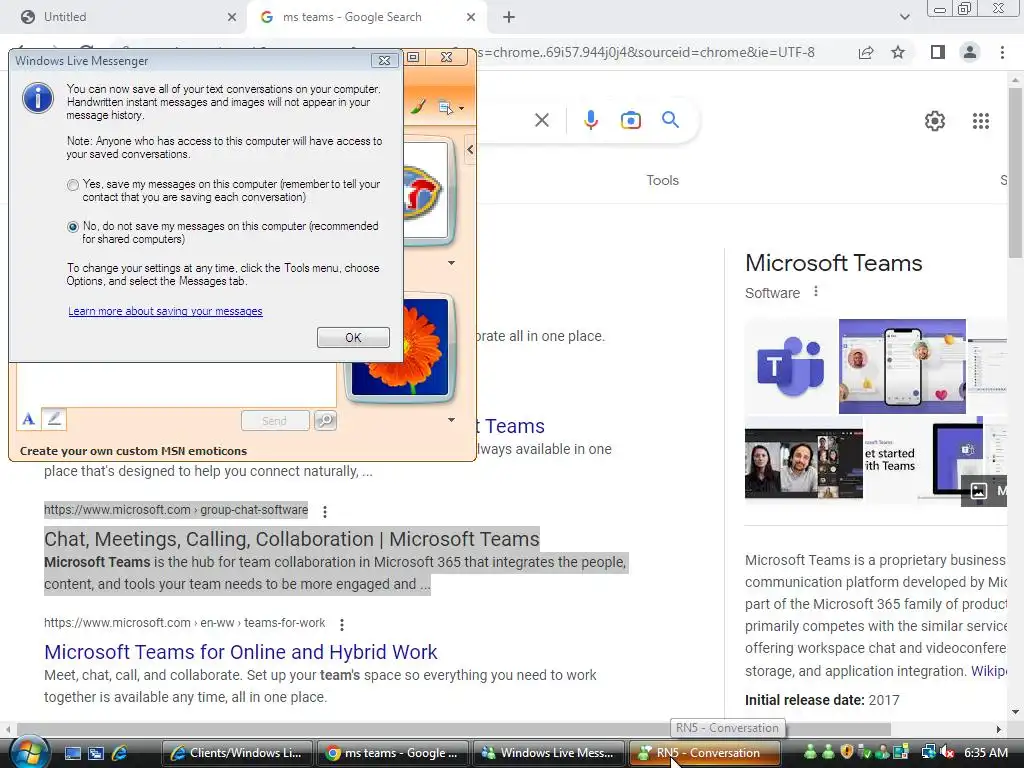Screen dimensions: 1024x768
Task: Click the video meeting participants image
Action: (x=804, y=463)
